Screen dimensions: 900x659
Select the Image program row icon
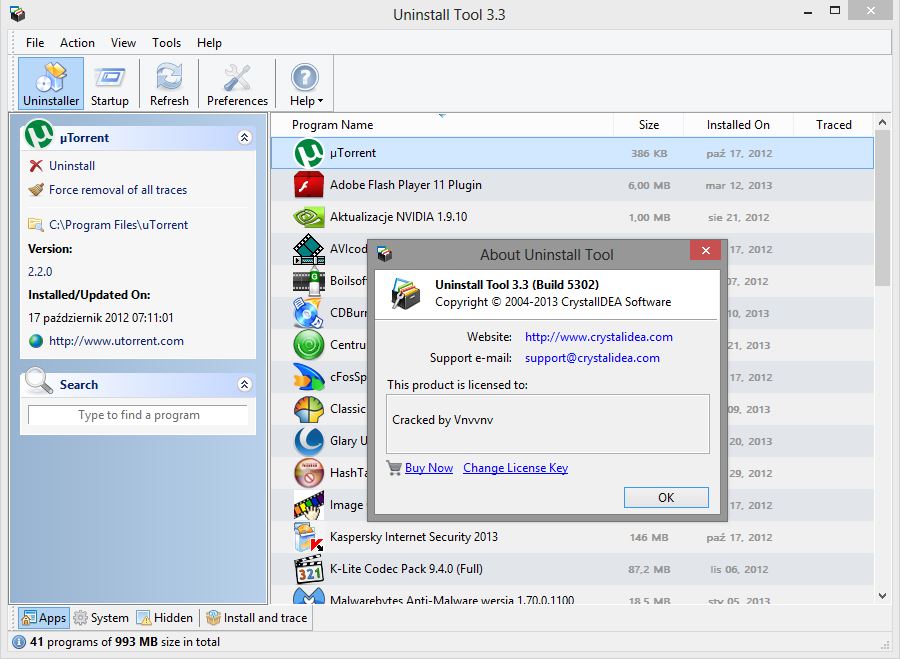[x=309, y=505]
